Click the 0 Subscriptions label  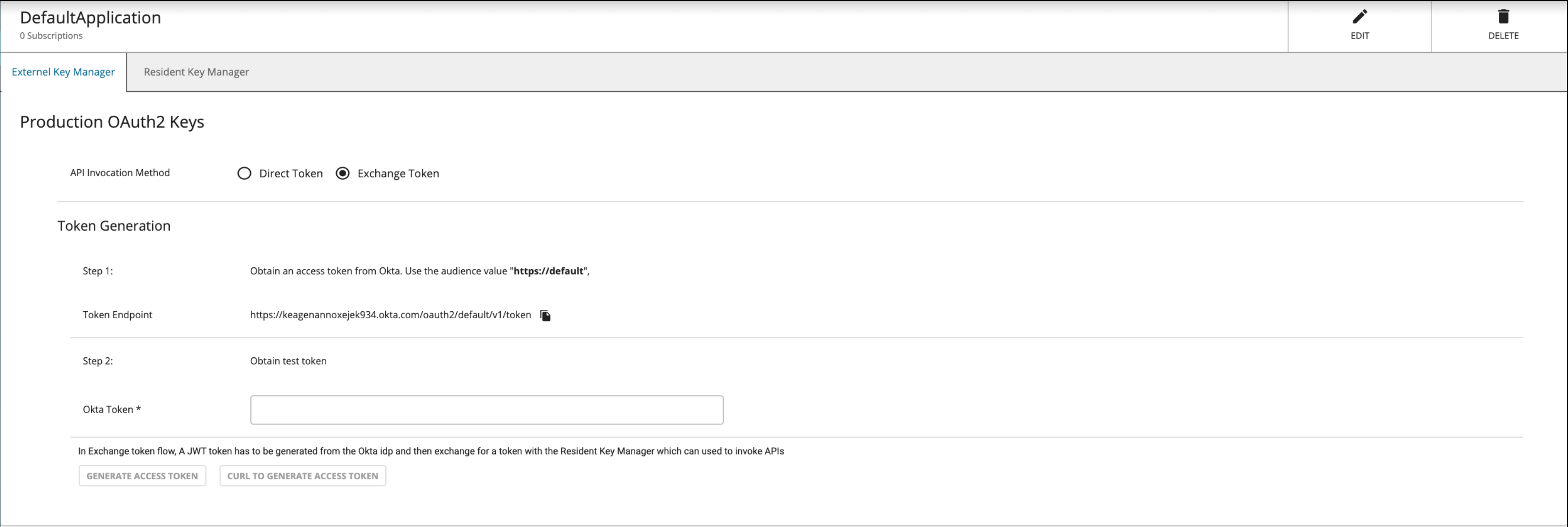click(x=51, y=35)
